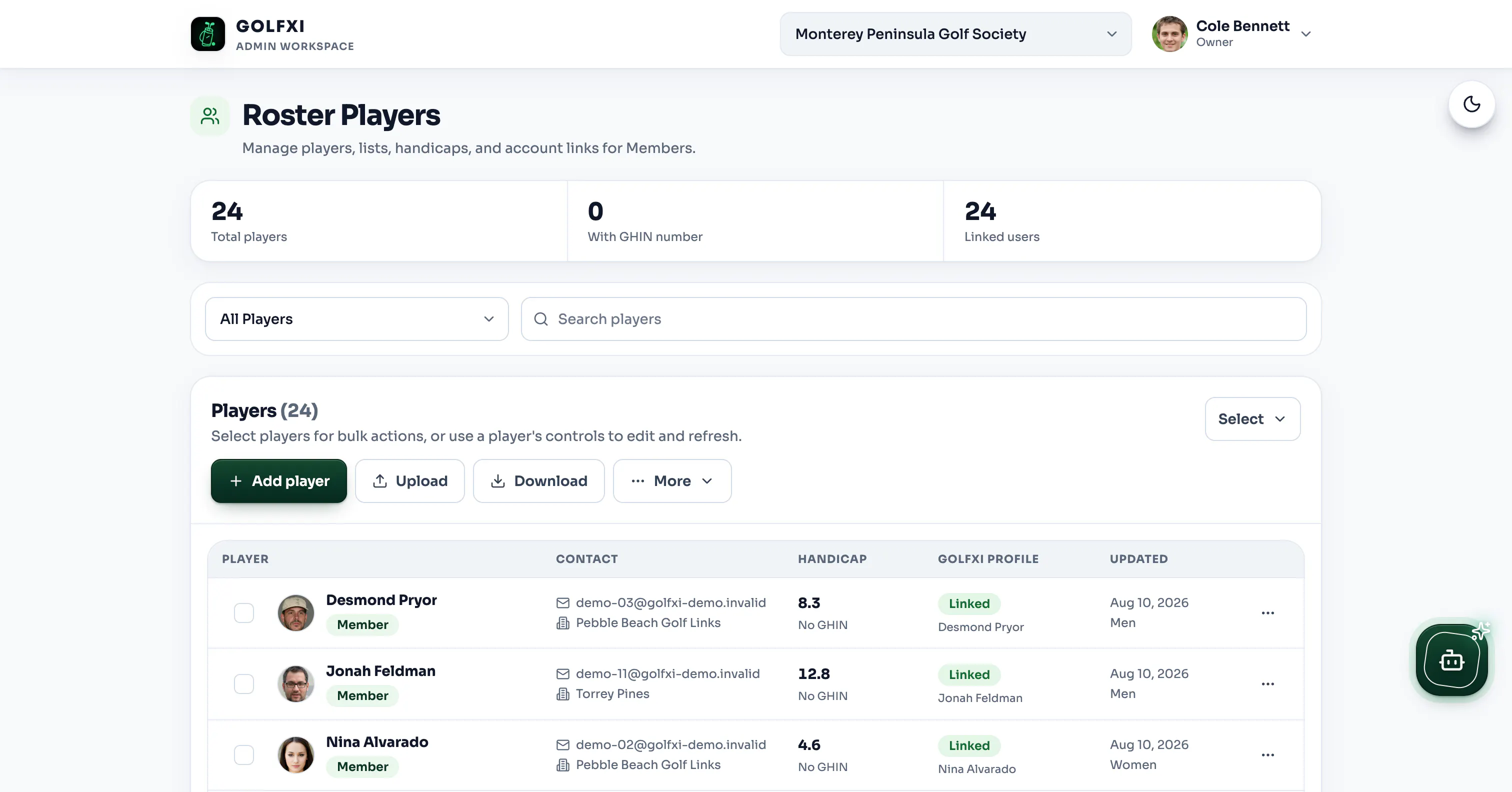Open the Monterey Peninsula Golf Society selector

pyautogui.click(x=955, y=34)
